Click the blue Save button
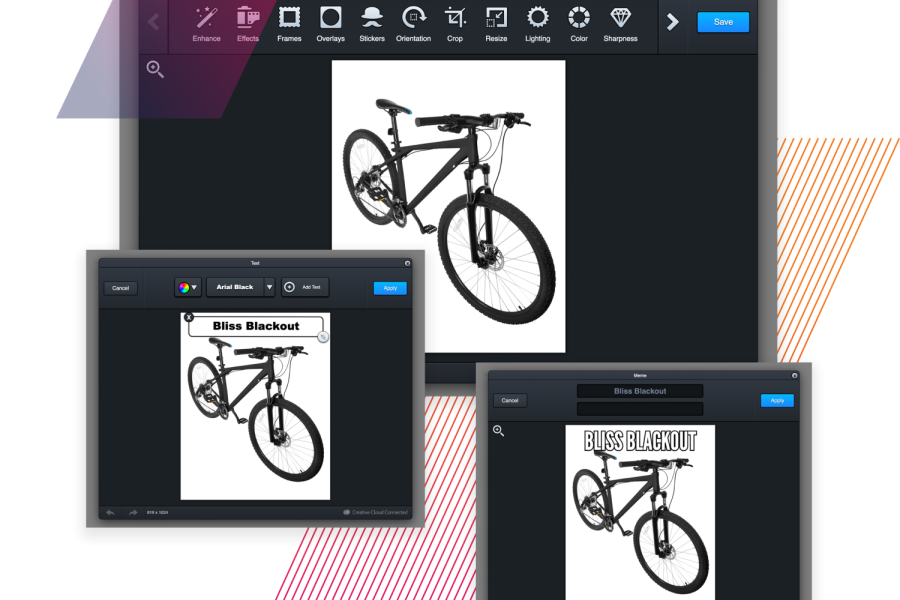Viewport: 900px width, 600px height. pos(723,22)
